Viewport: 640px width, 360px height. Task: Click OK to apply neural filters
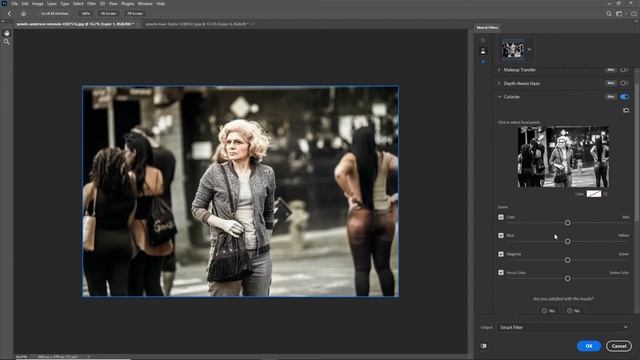coord(589,346)
